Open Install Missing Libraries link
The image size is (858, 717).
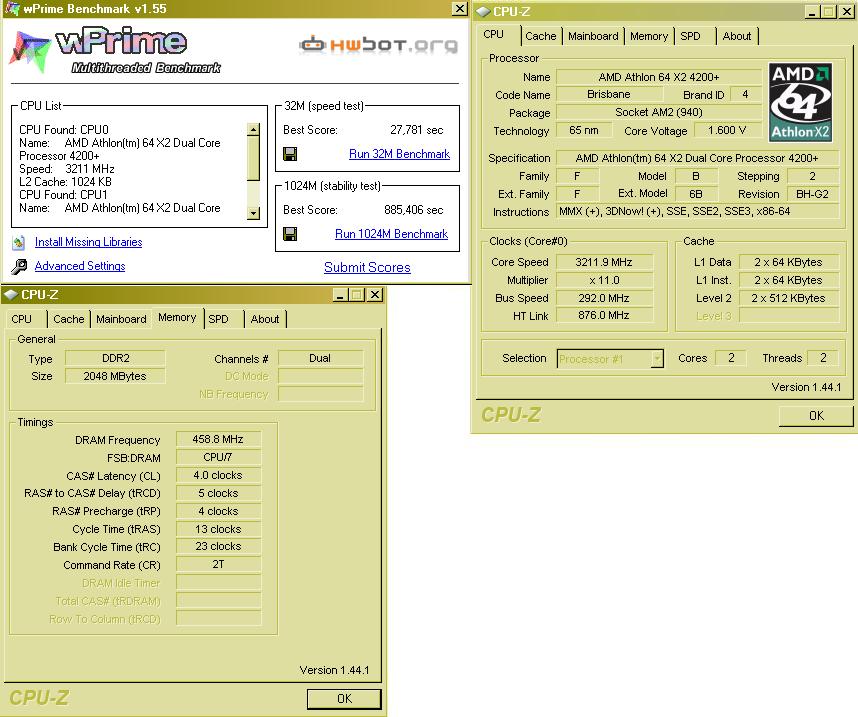coord(89,242)
